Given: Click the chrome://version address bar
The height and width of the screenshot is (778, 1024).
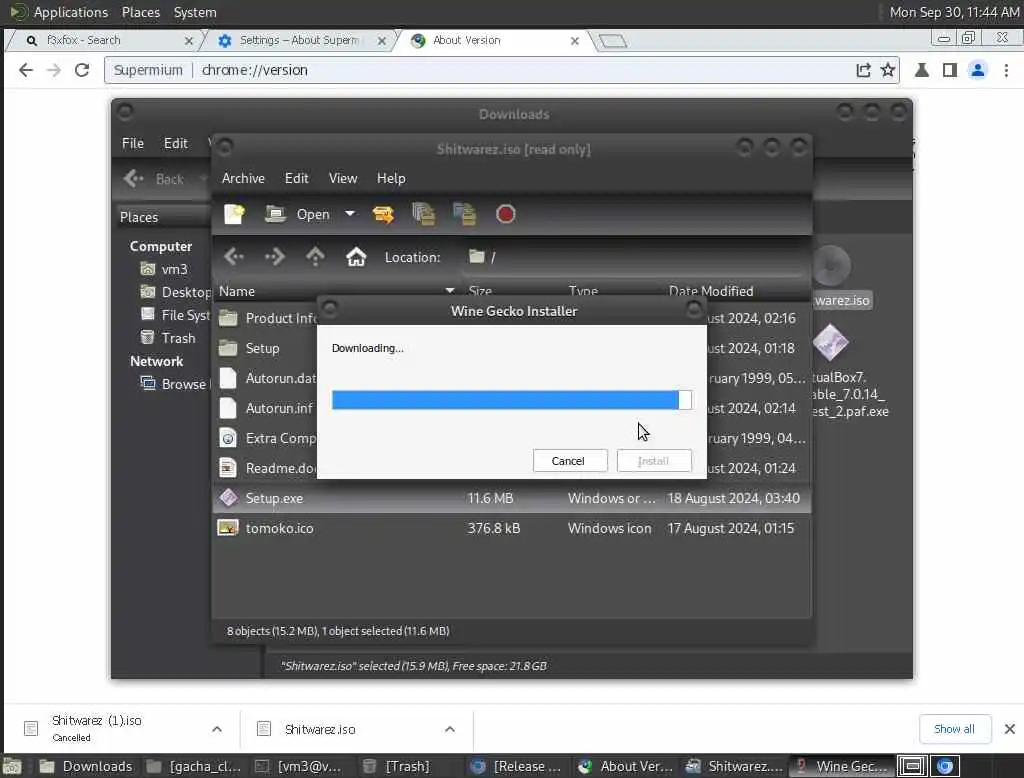Looking at the screenshot, I should [500, 70].
